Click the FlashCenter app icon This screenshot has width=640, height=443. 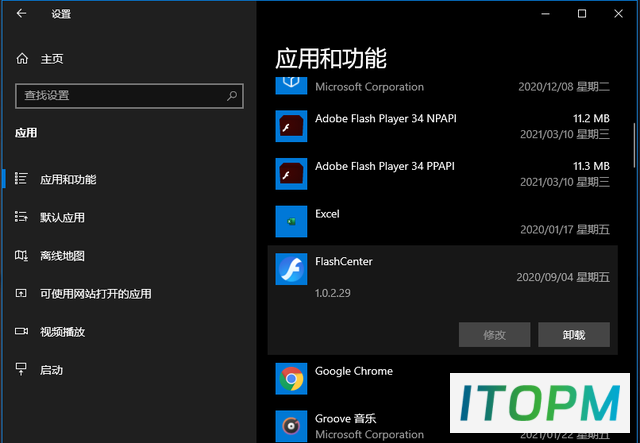pos(291,269)
